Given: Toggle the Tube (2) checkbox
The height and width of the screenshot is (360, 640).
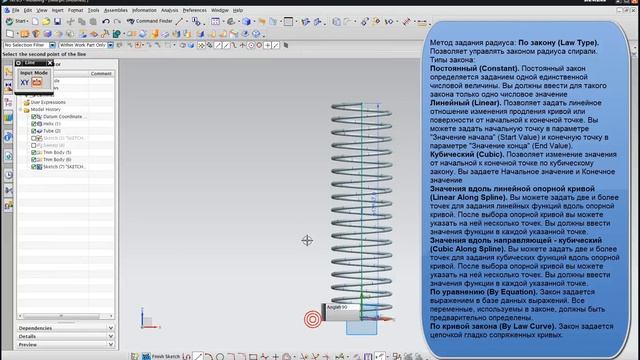Looking at the screenshot, I should click(34, 131).
